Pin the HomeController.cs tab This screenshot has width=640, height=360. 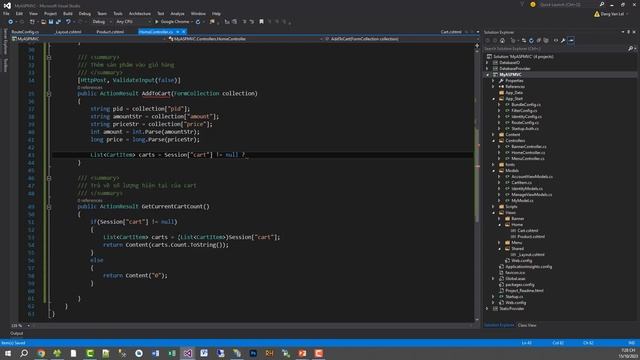(x=178, y=32)
